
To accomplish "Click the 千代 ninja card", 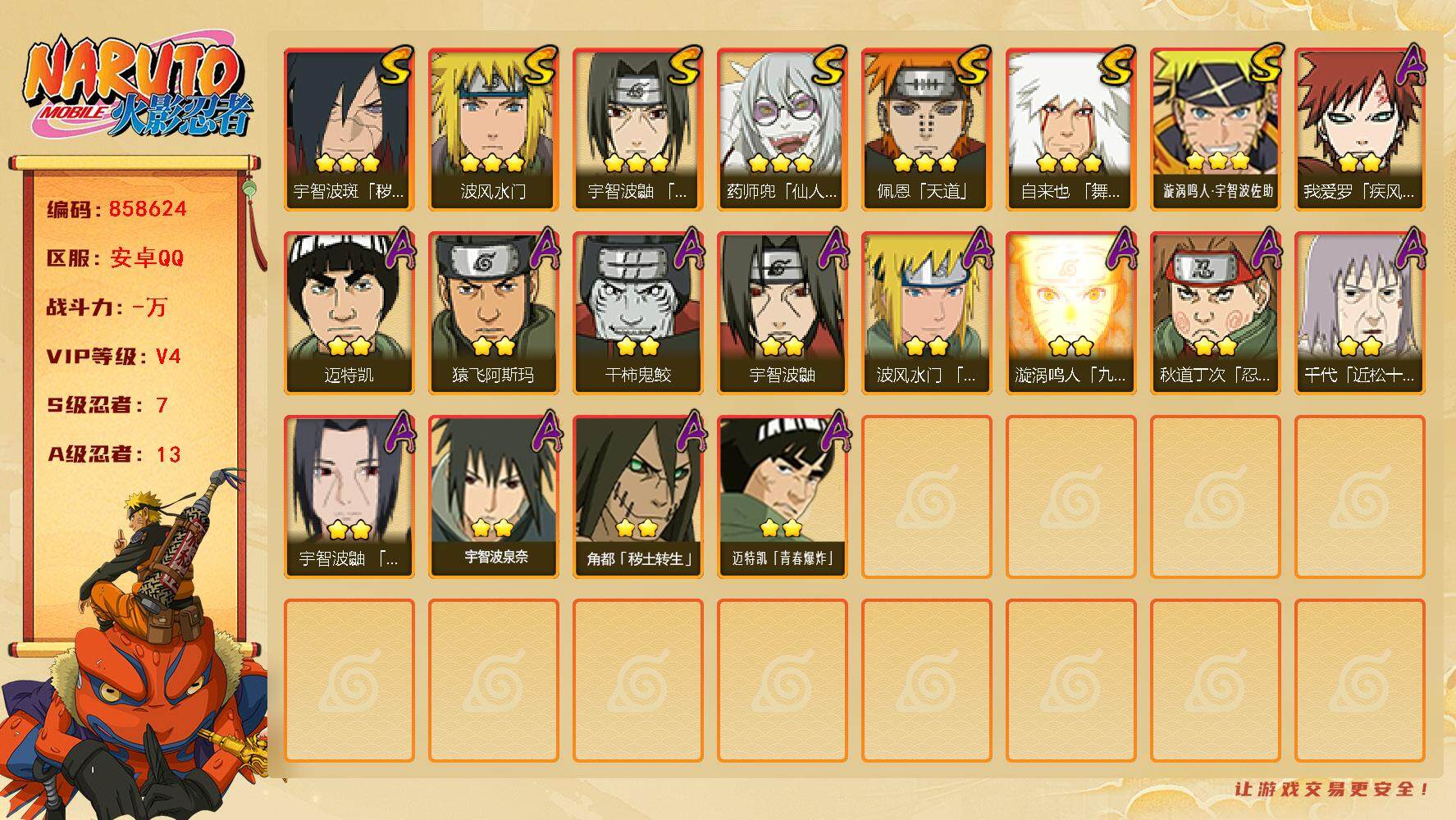I will click(x=1359, y=313).
